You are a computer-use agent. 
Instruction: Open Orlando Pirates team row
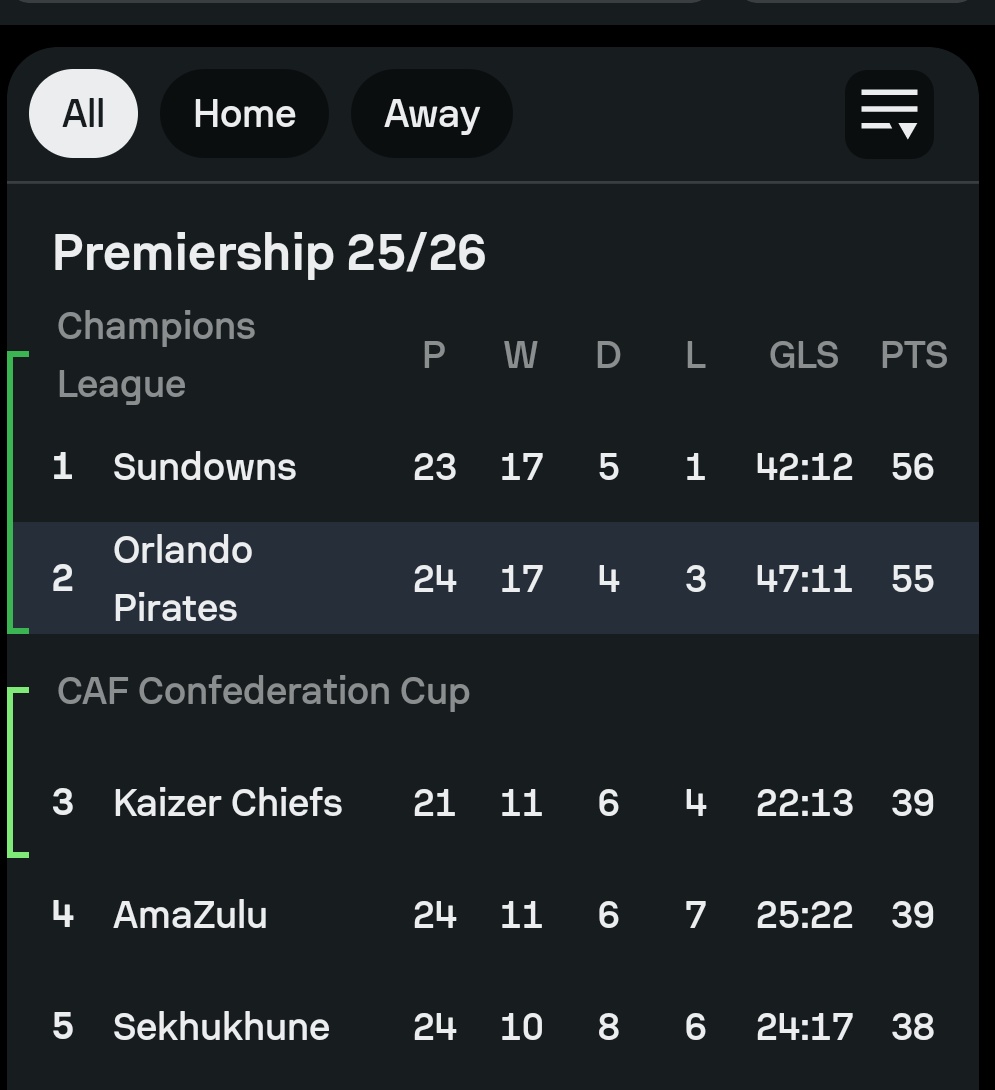(496, 578)
